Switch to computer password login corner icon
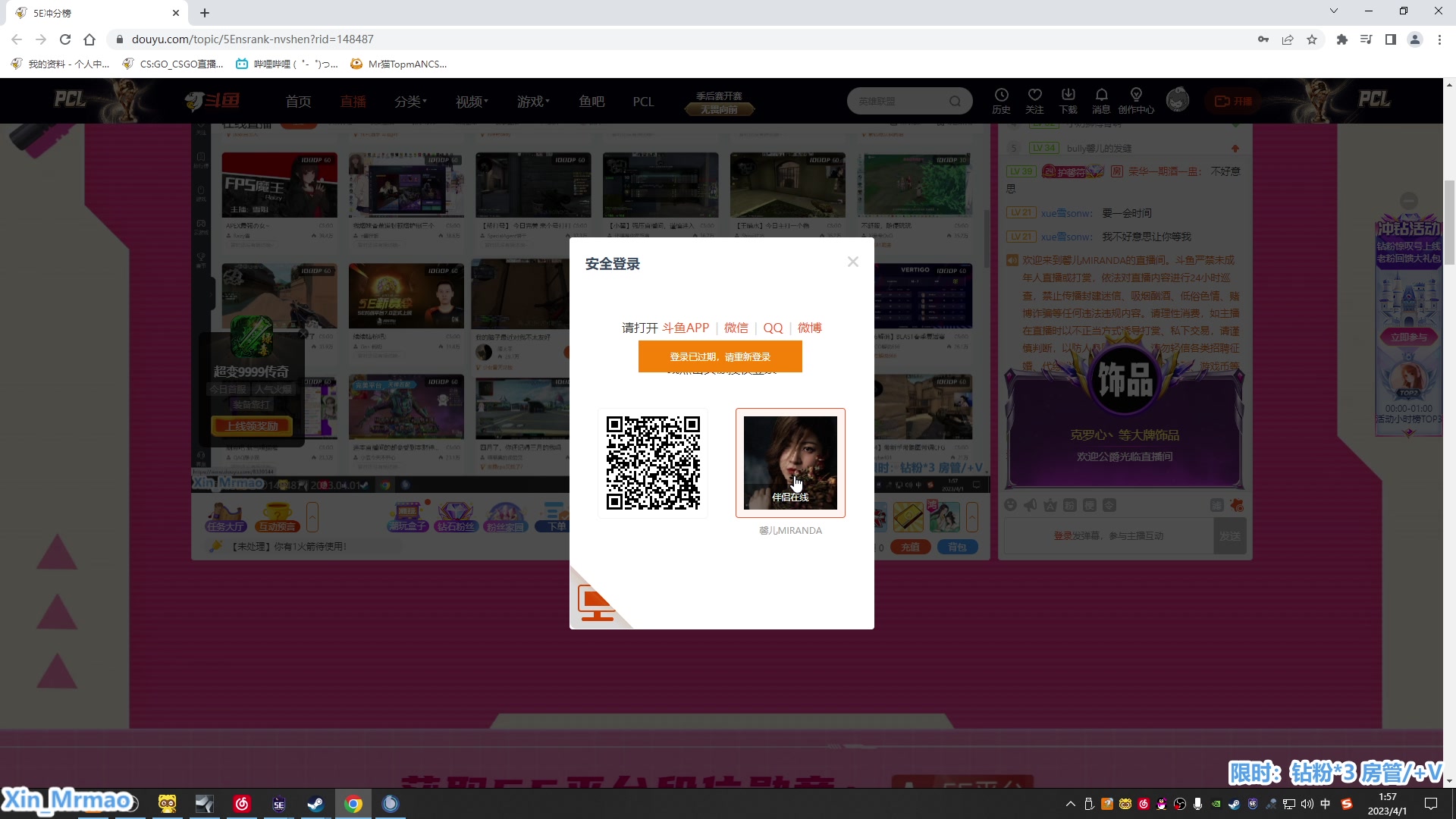This screenshot has width=1456, height=819. 596,603
